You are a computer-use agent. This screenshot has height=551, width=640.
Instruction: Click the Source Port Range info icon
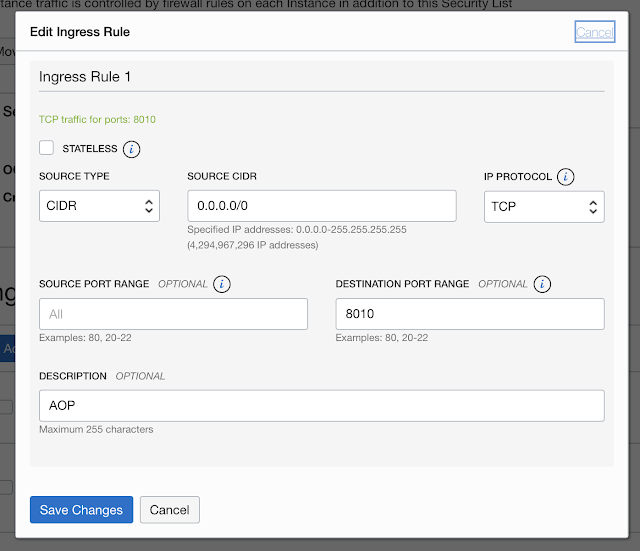[222, 284]
